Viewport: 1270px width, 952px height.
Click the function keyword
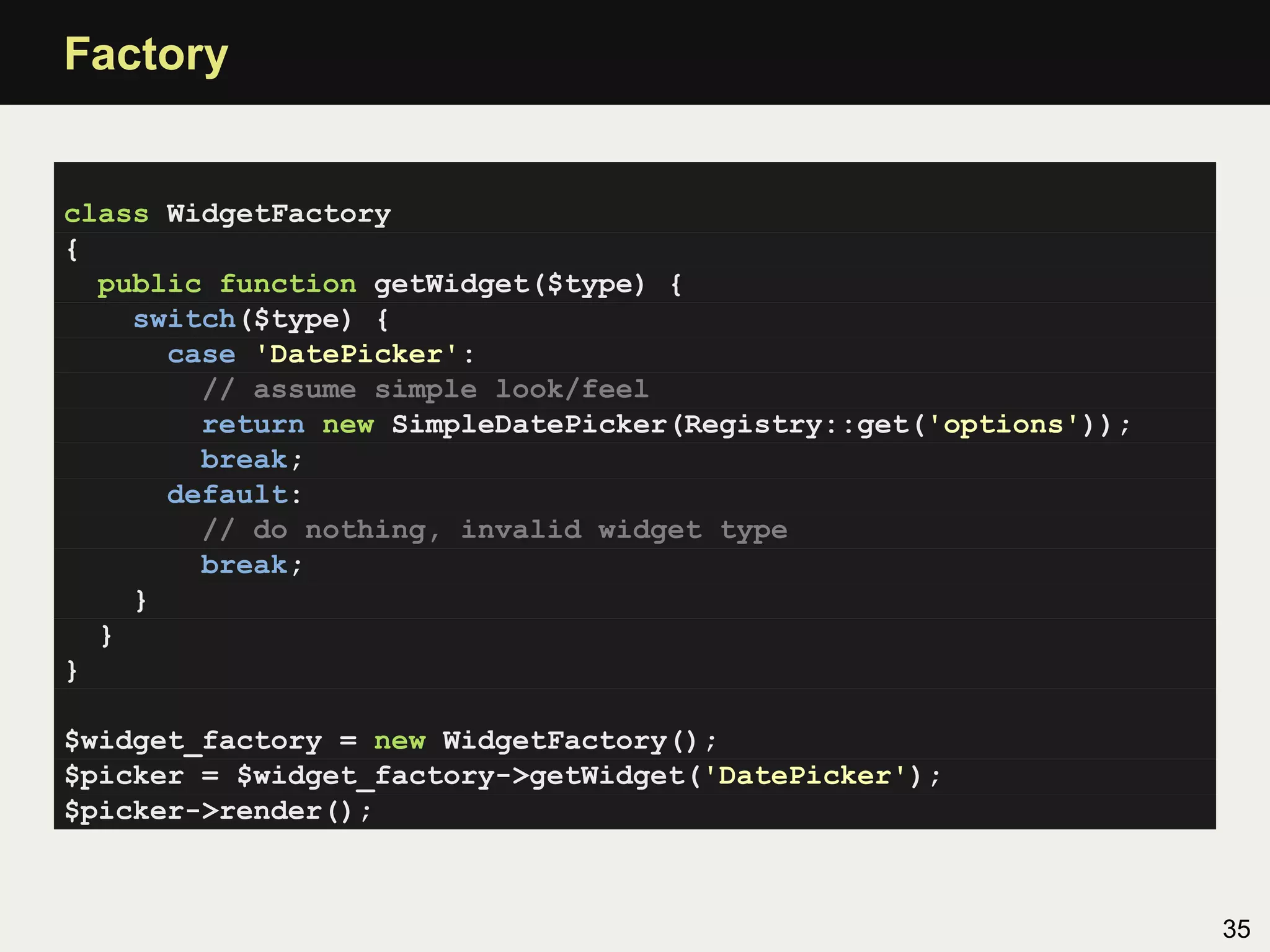(288, 284)
